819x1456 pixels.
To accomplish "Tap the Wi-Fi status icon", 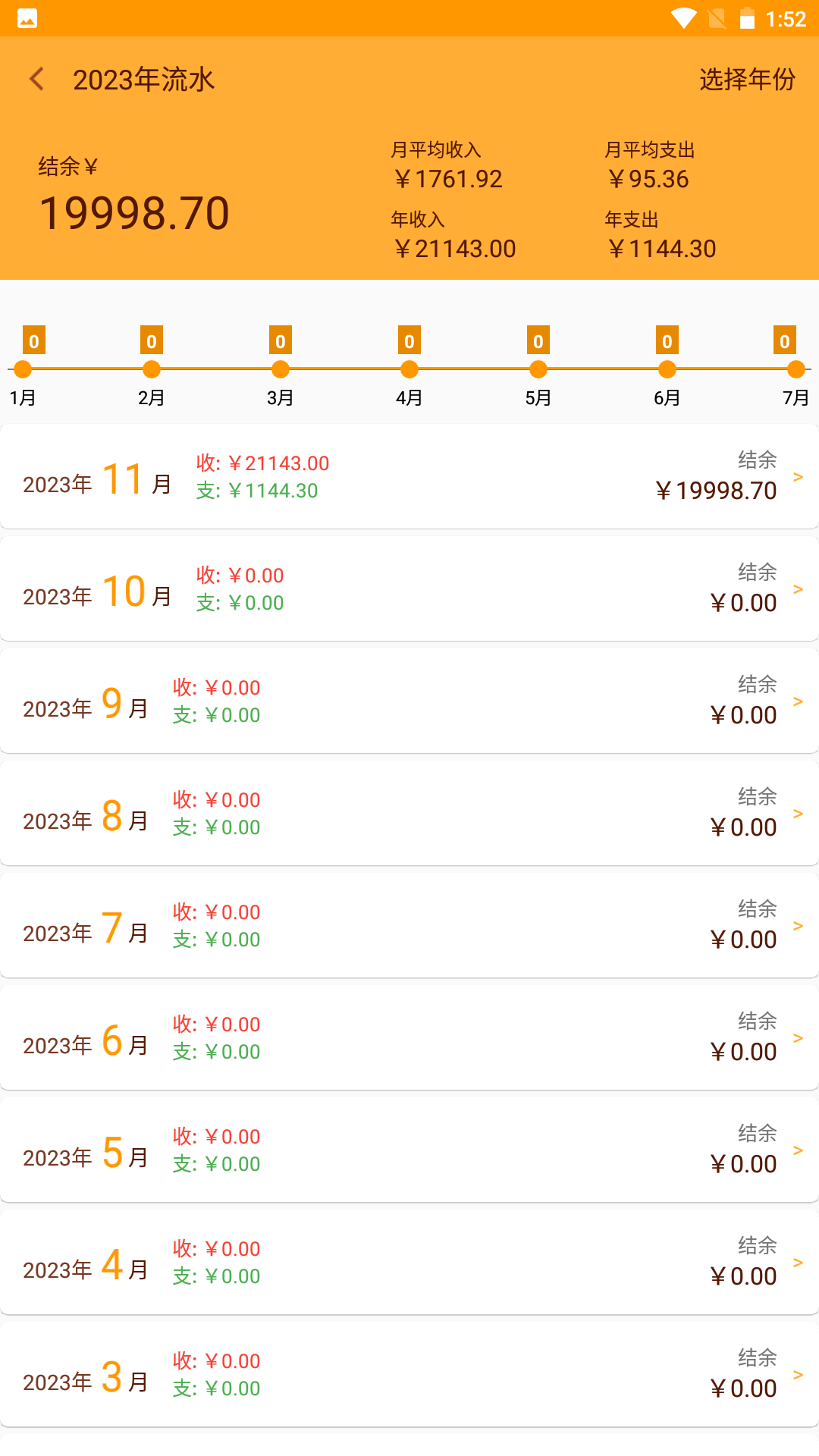I will tap(684, 18).
